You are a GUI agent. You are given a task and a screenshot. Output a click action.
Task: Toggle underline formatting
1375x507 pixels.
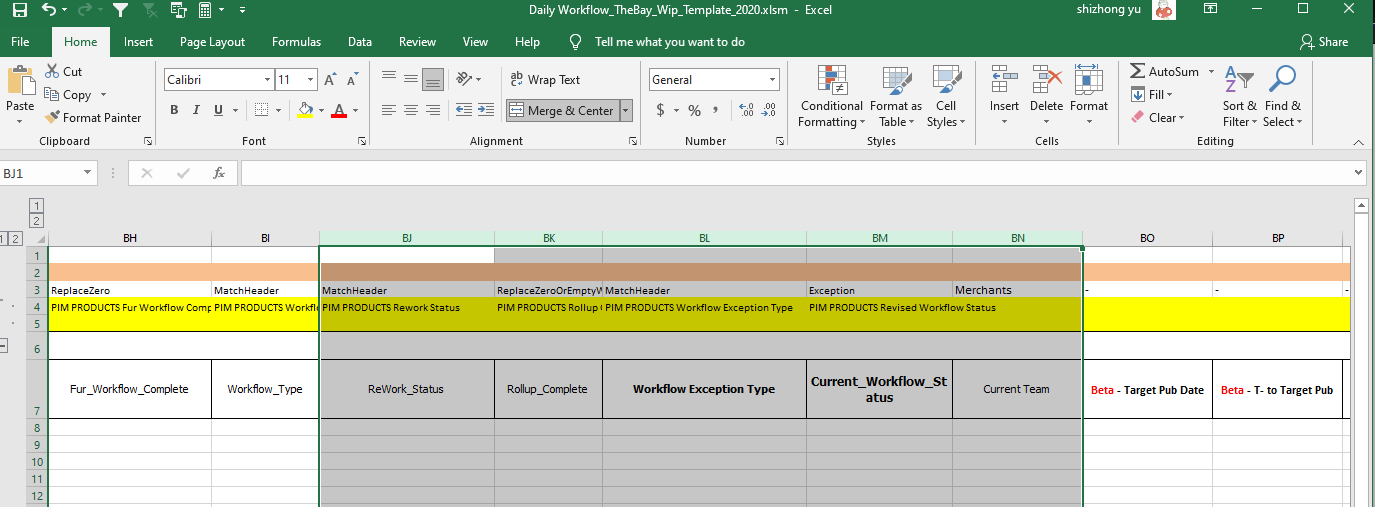(x=218, y=110)
